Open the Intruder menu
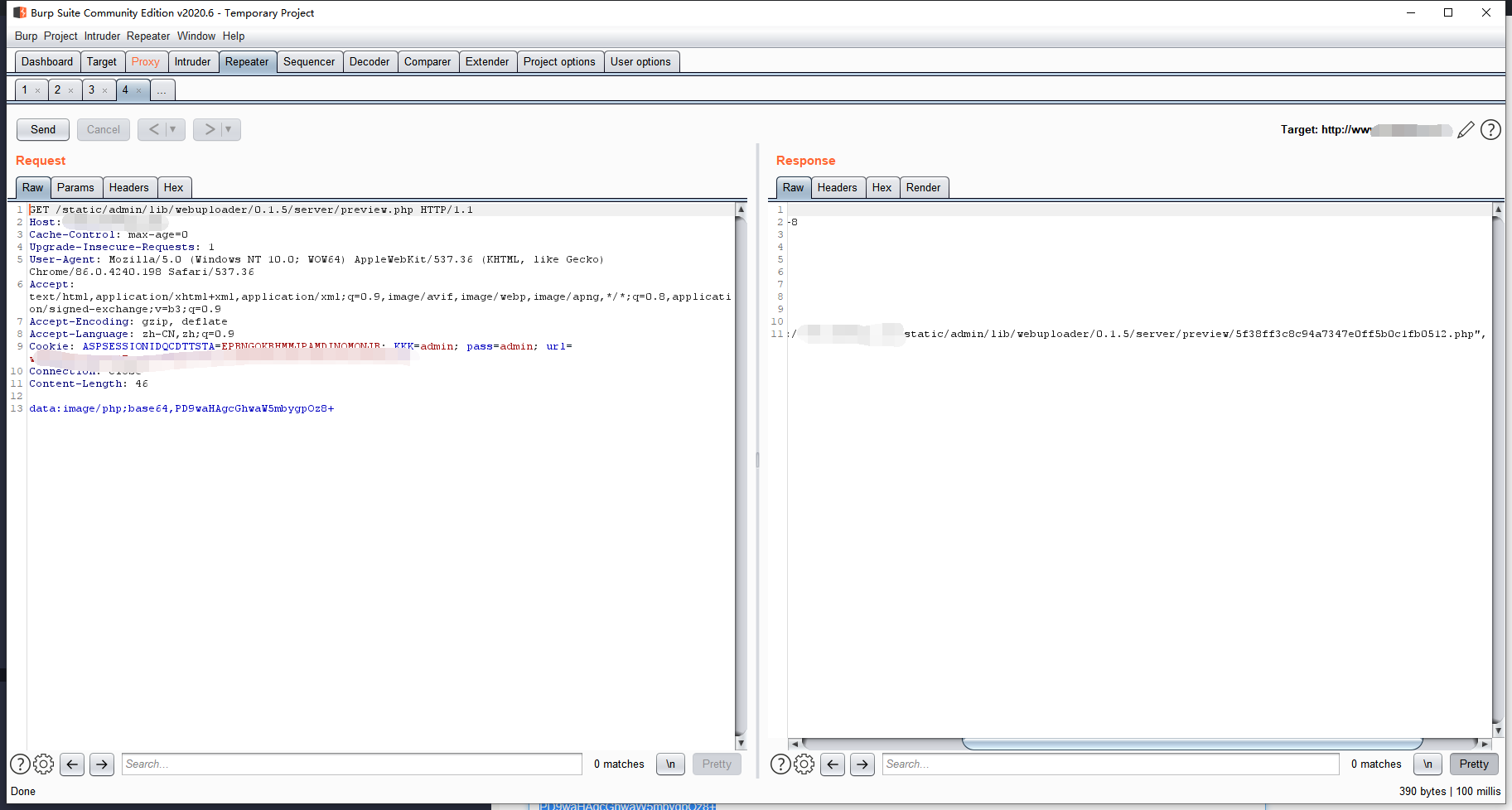This screenshot has height=810, width=1512. click(x=102, y=36)
